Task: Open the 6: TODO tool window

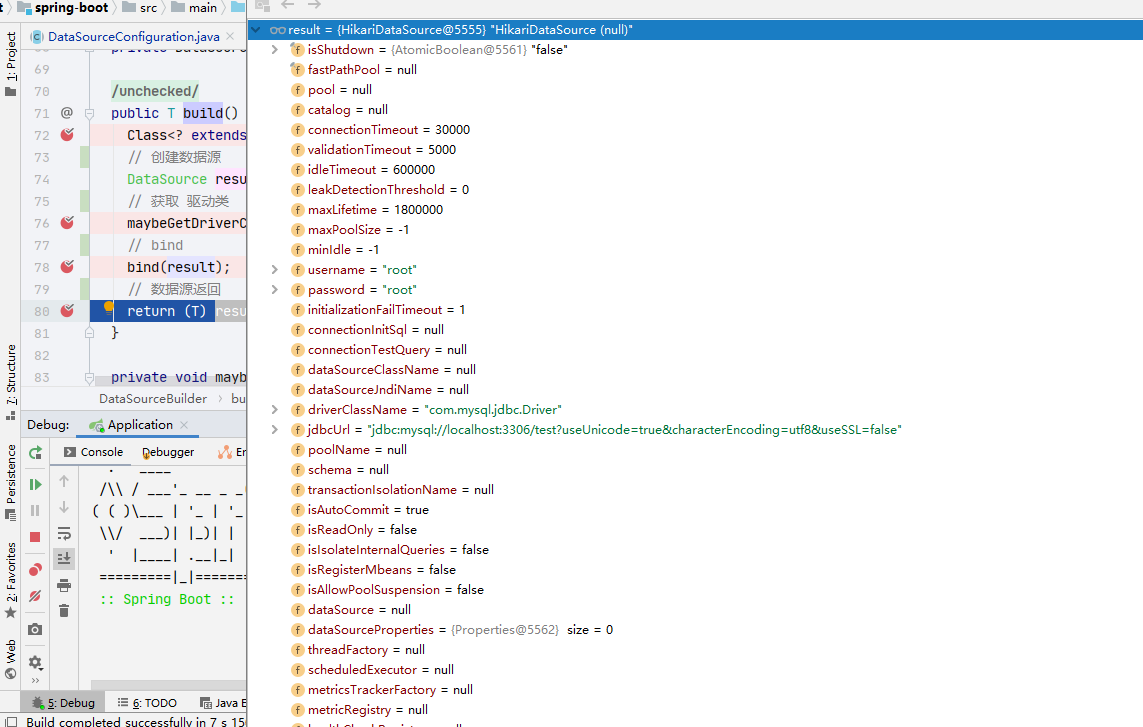Action: pyautogui.click(x=147, y=703)
